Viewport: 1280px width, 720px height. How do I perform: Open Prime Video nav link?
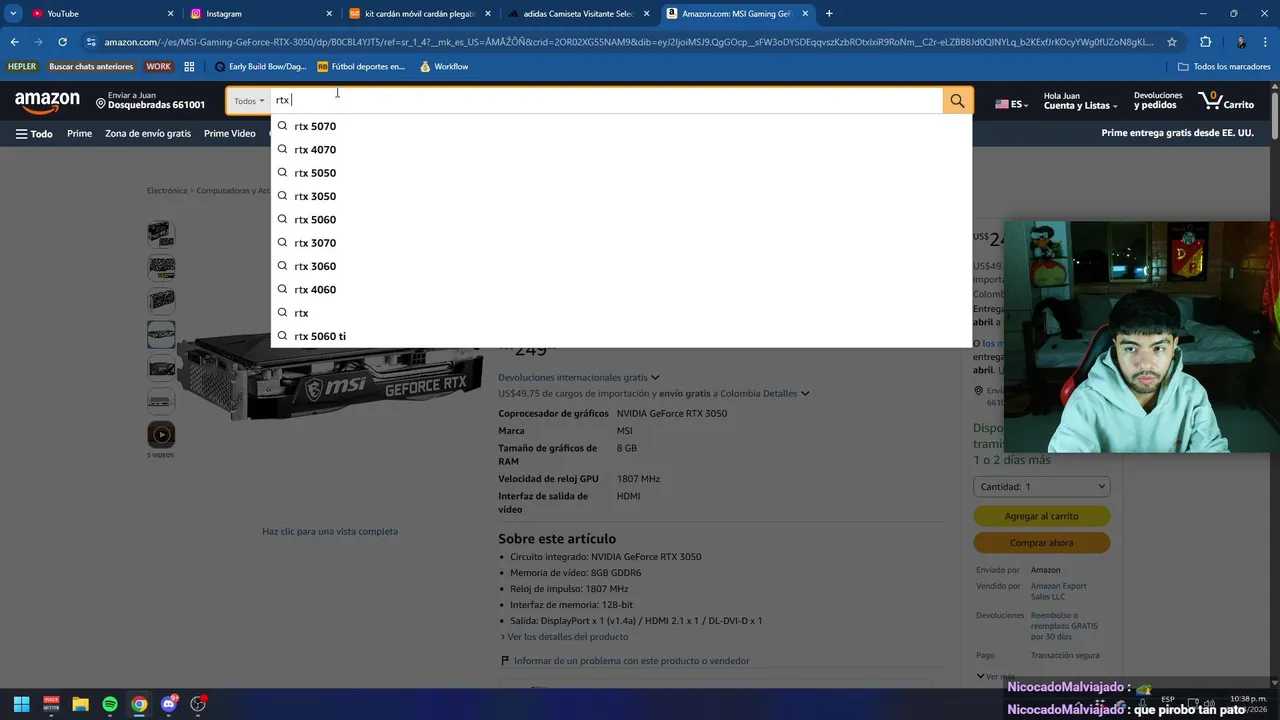point(229,133)
